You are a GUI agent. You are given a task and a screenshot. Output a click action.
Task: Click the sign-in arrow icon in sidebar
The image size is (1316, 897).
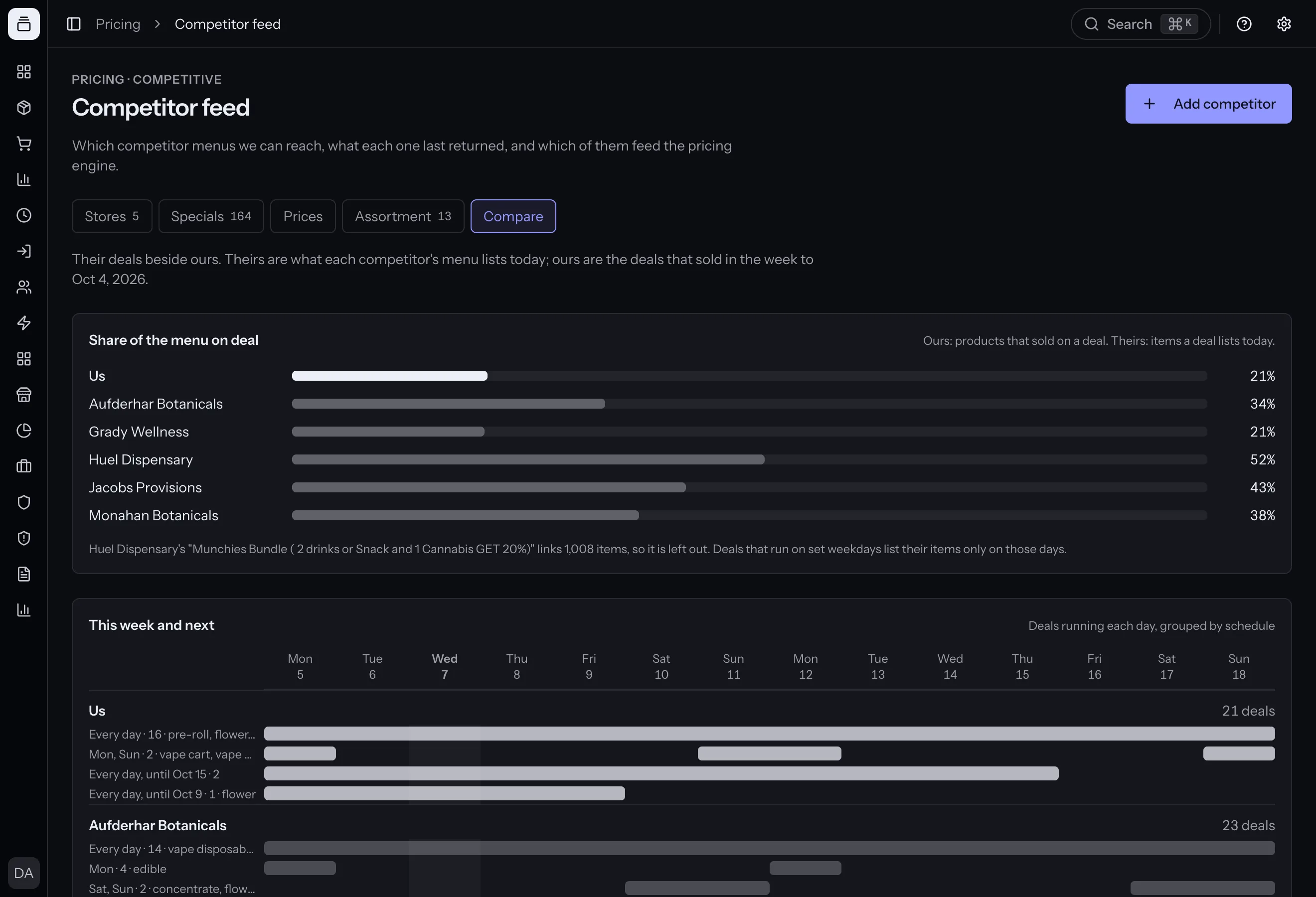24,251
